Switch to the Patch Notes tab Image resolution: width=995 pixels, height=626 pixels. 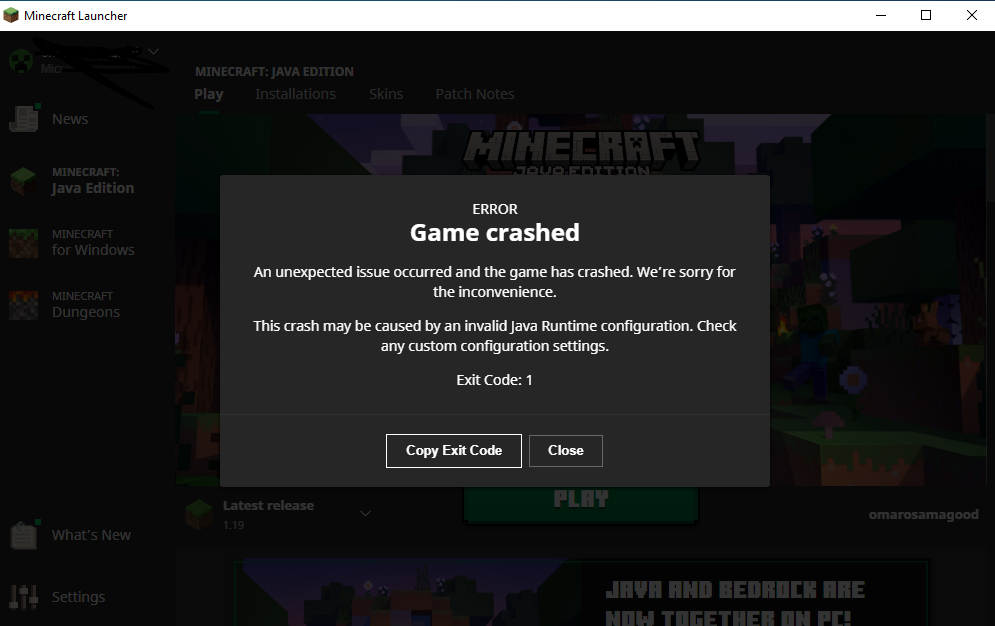pos(475,94)
